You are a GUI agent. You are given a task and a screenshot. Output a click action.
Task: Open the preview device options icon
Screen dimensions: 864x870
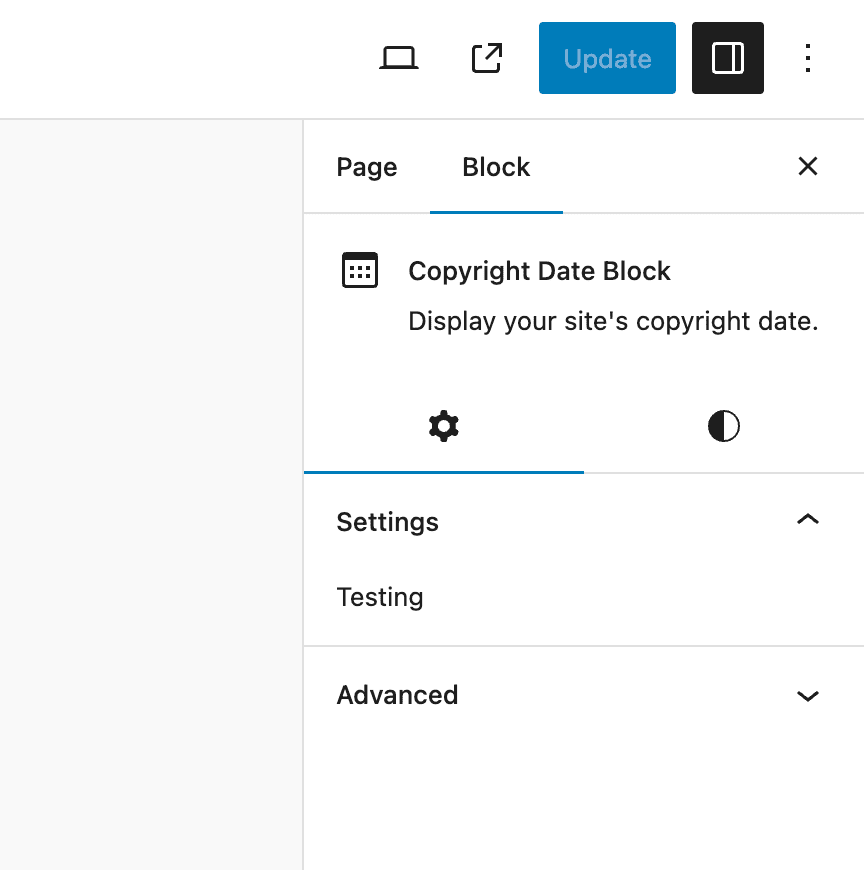(x=399, y=58)
